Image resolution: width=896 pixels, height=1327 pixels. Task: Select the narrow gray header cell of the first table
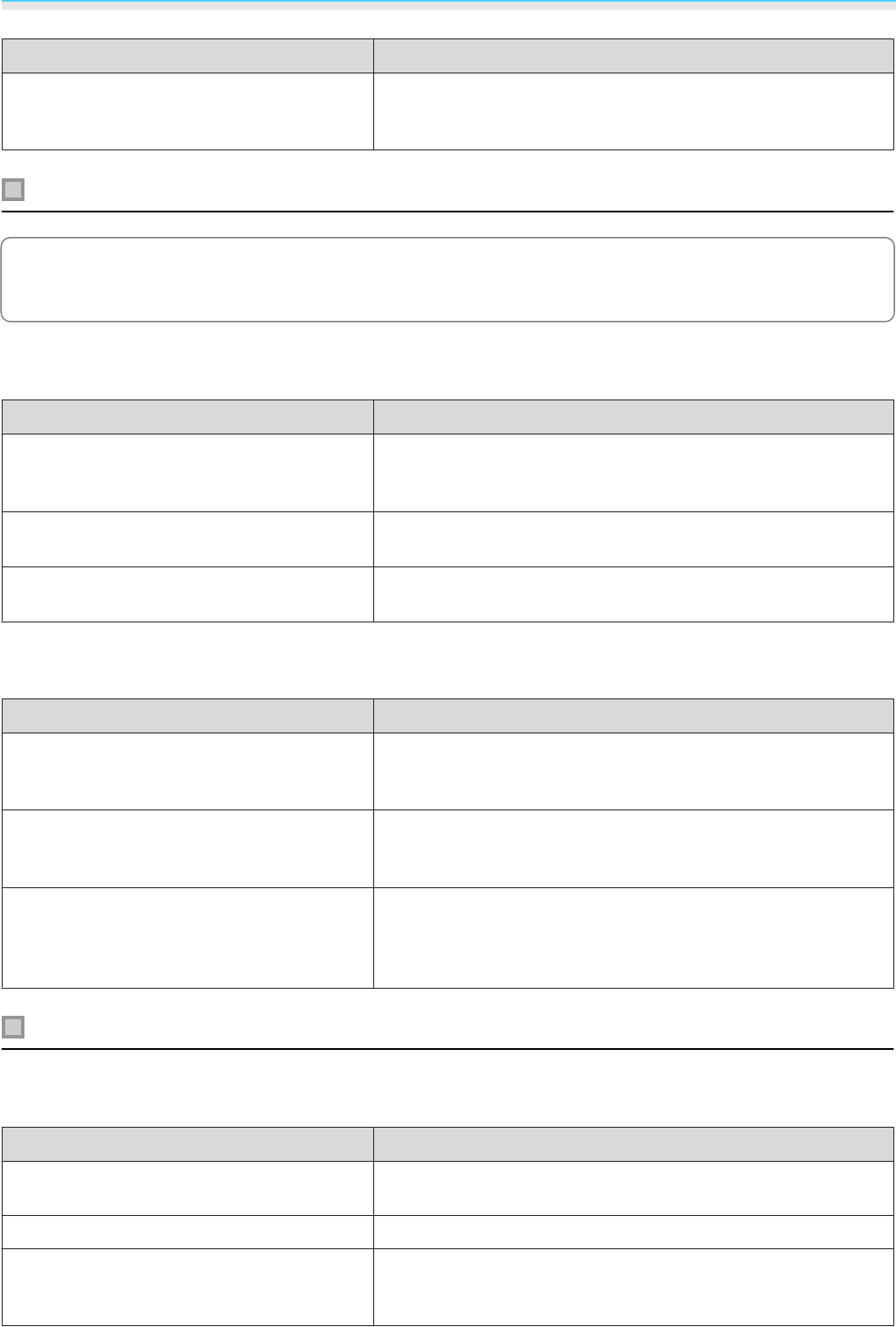pos(187,55)
